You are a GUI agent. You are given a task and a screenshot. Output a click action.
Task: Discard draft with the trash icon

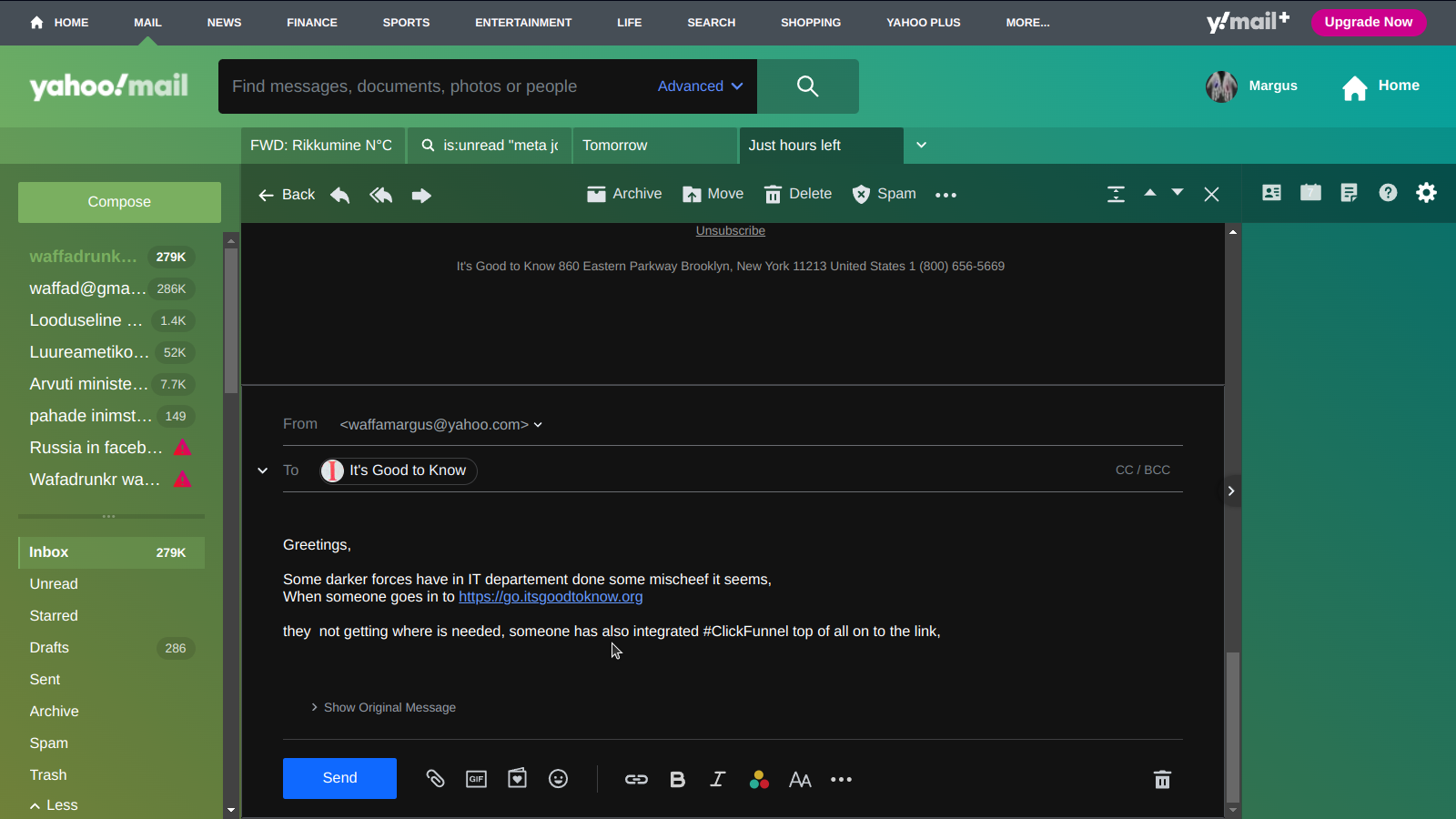coord(1162,780)
